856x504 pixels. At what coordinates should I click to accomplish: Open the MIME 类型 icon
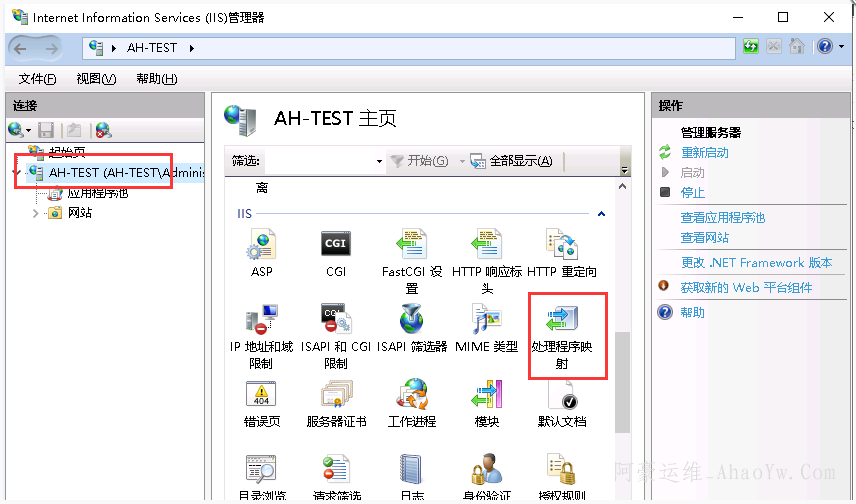click(x=486, y=322)
